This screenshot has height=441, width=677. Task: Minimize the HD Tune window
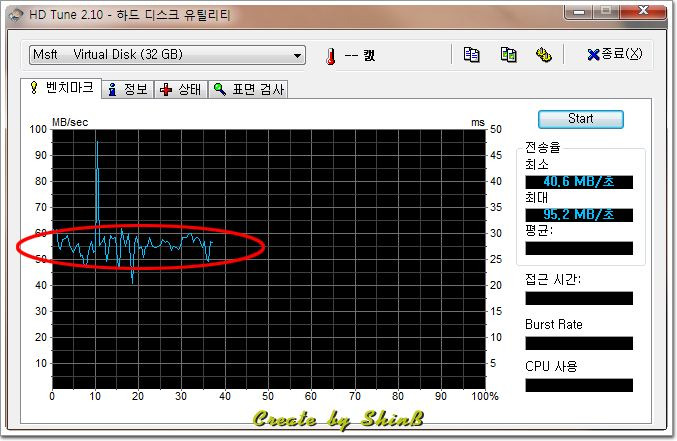[x=579, y=11]
